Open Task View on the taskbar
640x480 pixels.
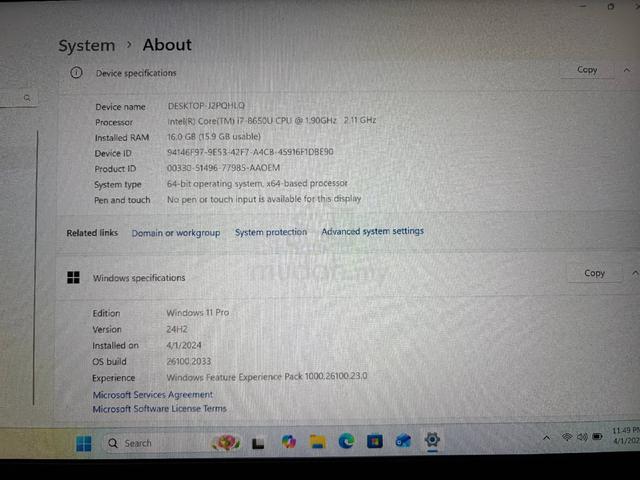[258, 443]
